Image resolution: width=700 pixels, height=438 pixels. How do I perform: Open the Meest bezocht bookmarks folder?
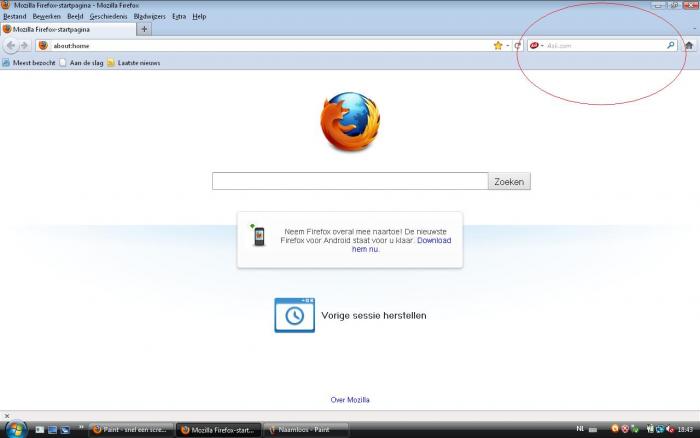29,63
